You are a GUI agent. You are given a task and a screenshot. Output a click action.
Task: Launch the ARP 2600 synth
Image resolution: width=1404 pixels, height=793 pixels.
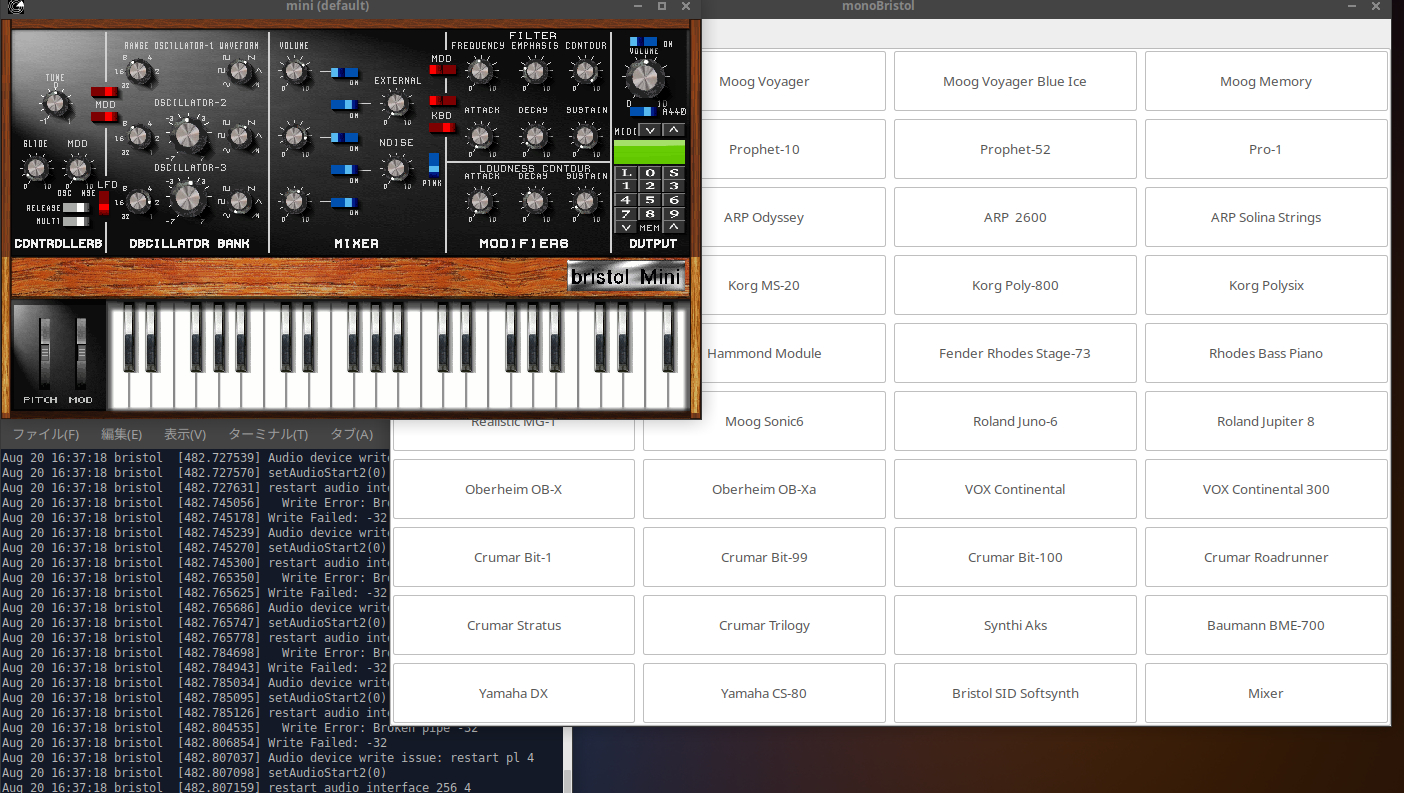click(1015, 217)
